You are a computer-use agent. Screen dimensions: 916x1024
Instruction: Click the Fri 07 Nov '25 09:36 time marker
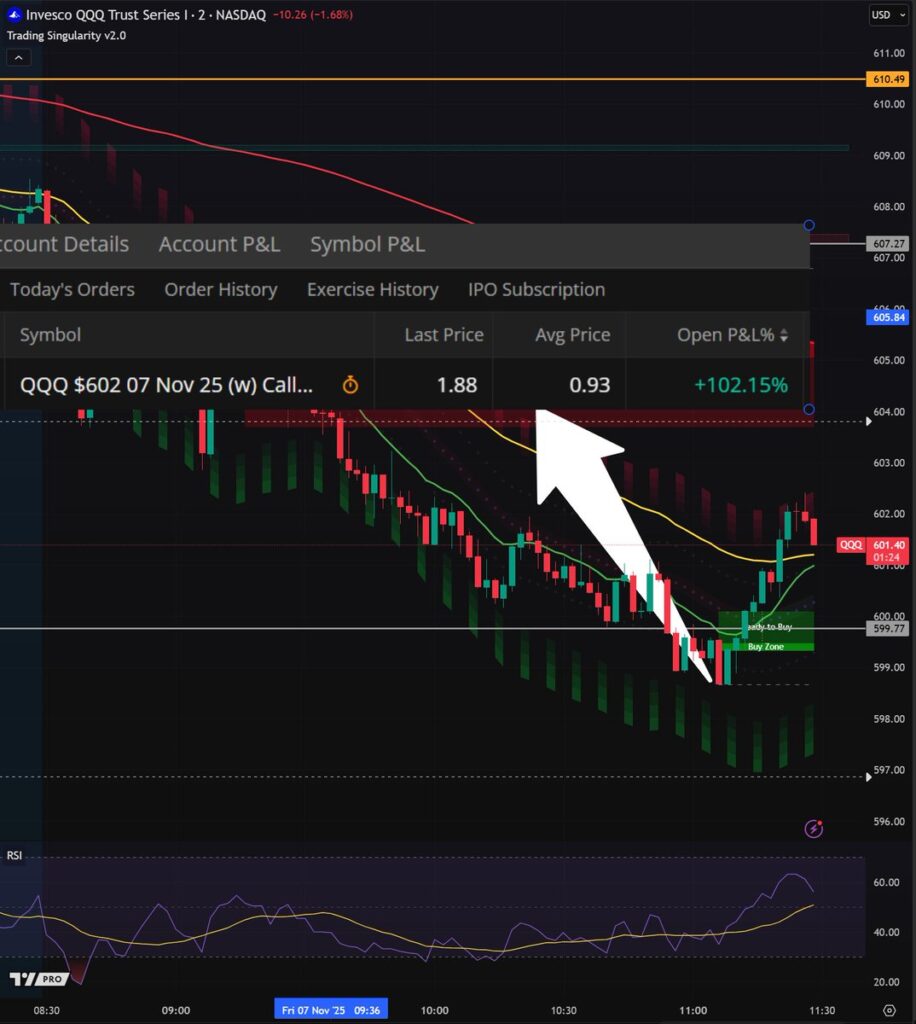pos(330,1010)
